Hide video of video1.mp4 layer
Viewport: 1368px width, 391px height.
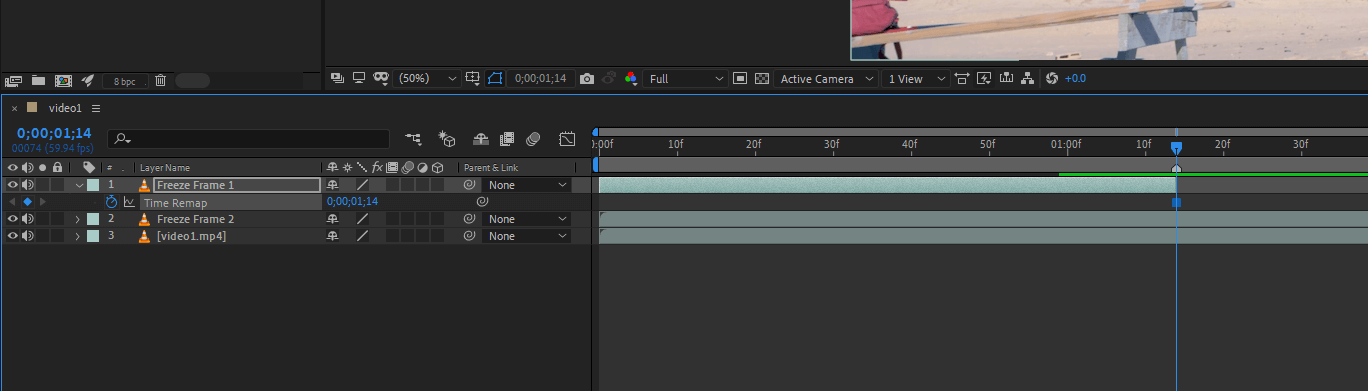point(13,236)
